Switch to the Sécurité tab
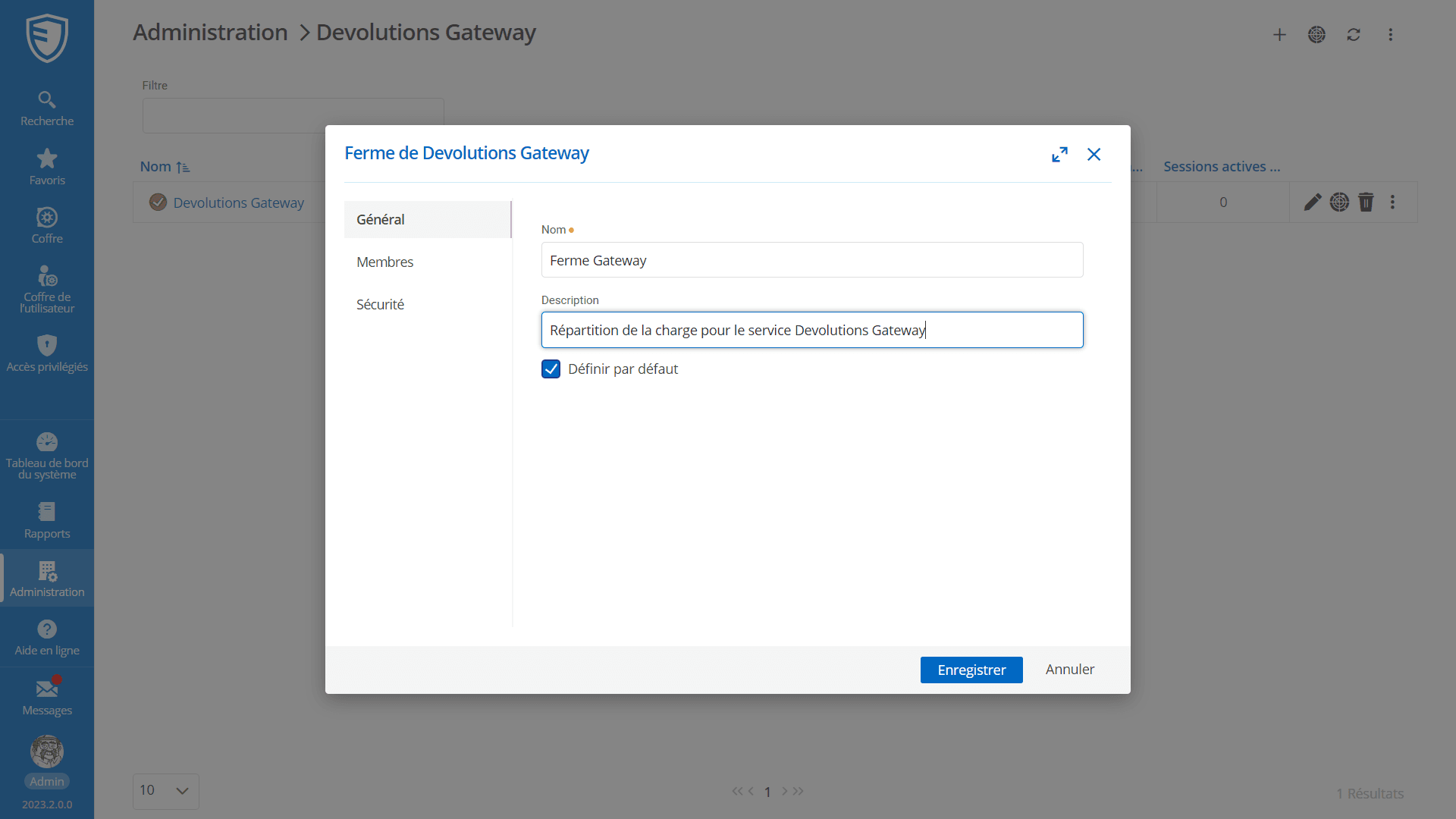This screenshot has height=819, width=1456. pyautogui.click(x=381, y=304)
